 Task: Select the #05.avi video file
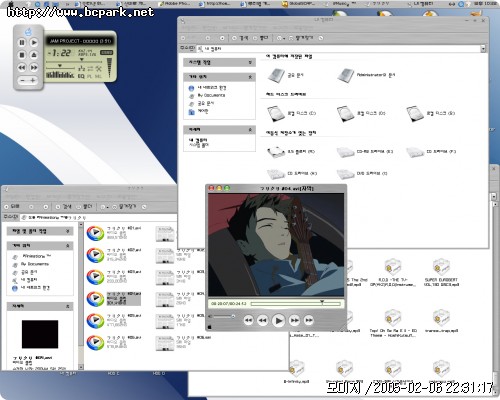pos(113,321)
